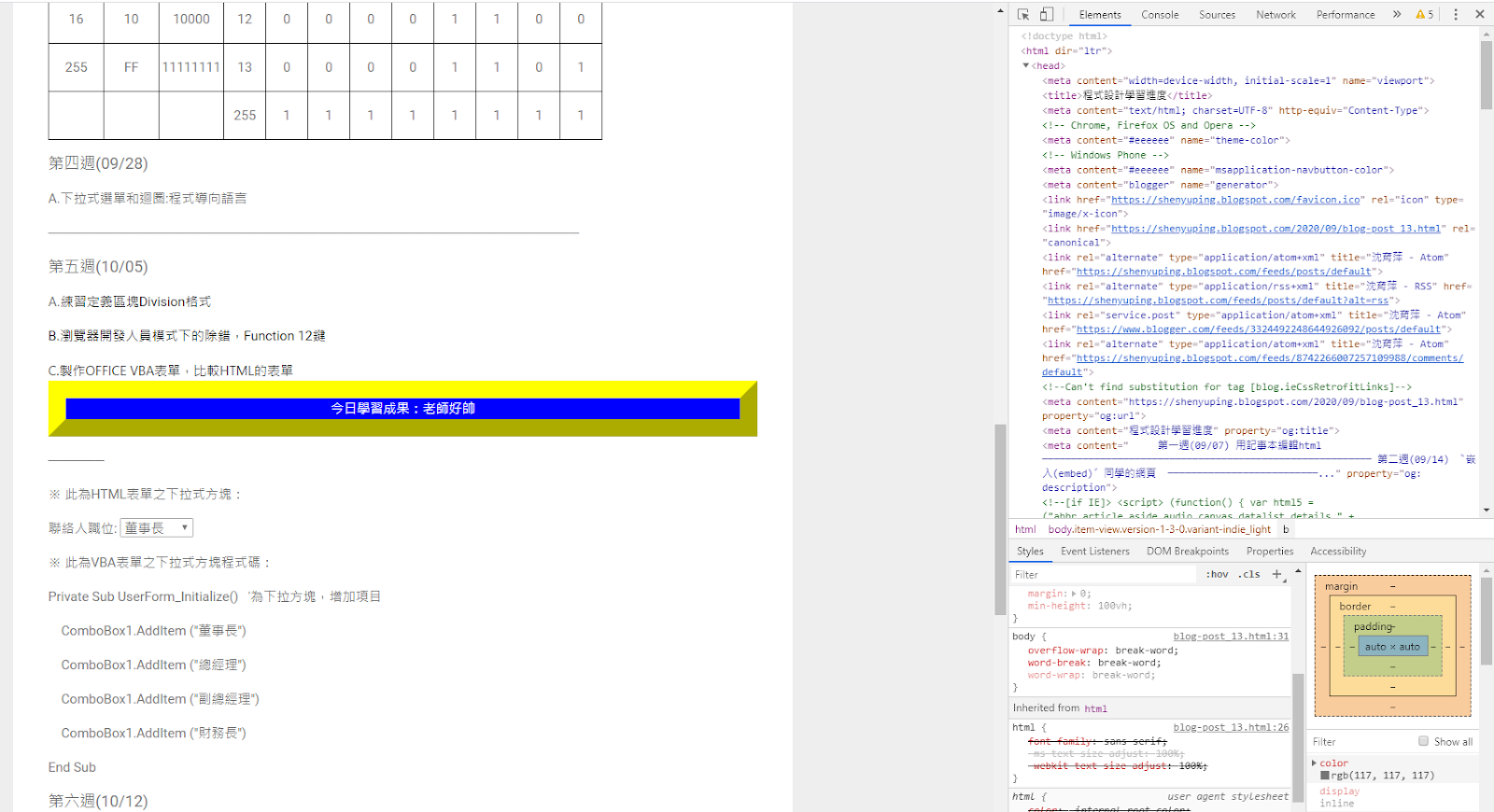
Task: Click the 第五週(10/05) heading
Action: 98,267
